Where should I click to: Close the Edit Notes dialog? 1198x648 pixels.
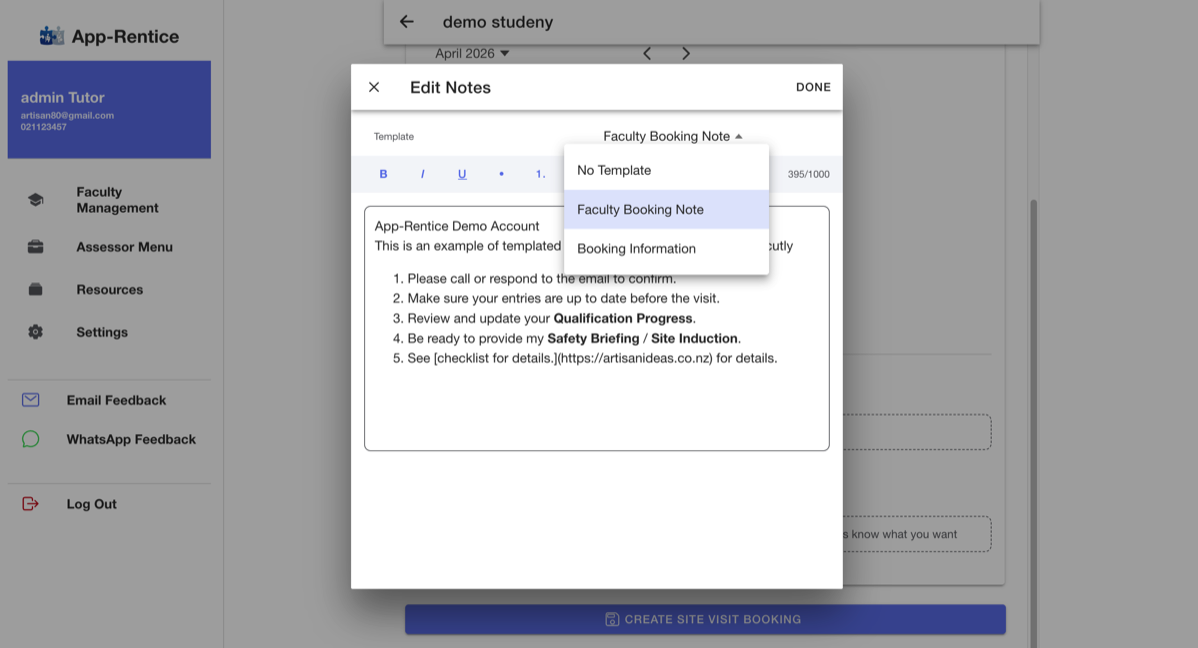coord(374,87)
